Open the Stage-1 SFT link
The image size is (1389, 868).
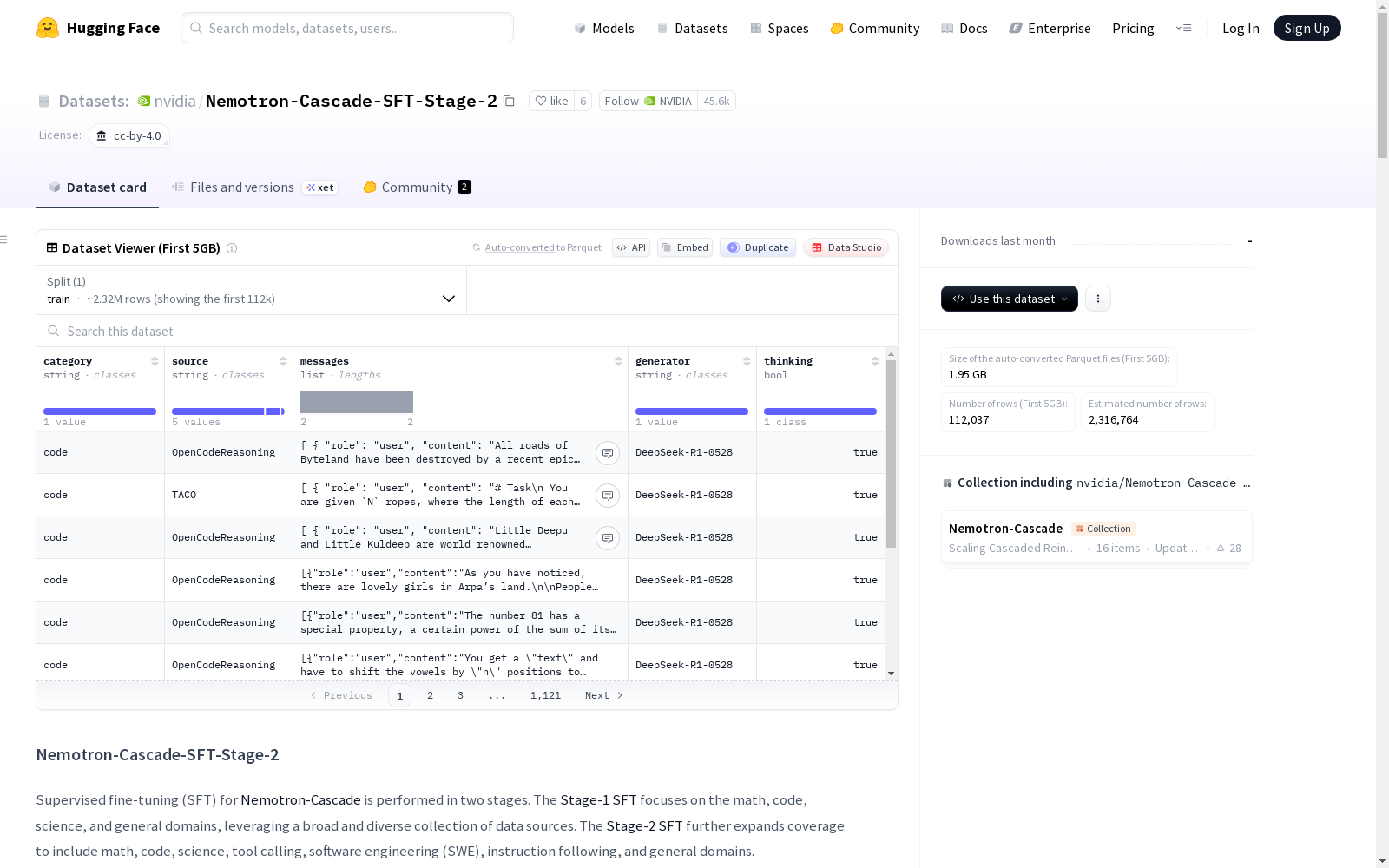coord(598,800)
